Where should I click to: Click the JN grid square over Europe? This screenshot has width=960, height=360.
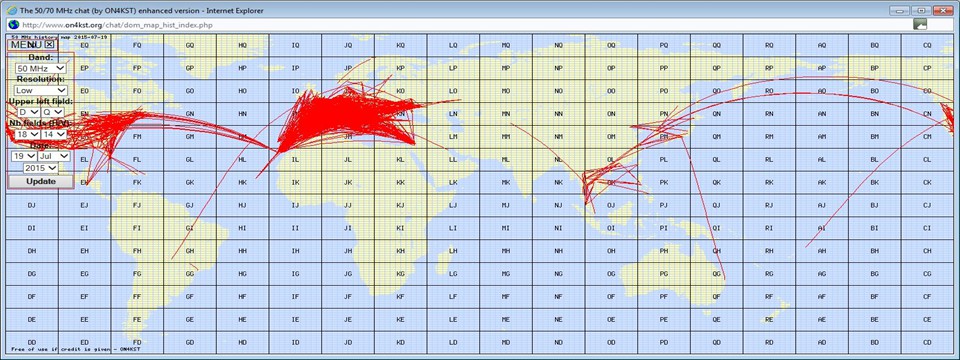tap(348, 114)
